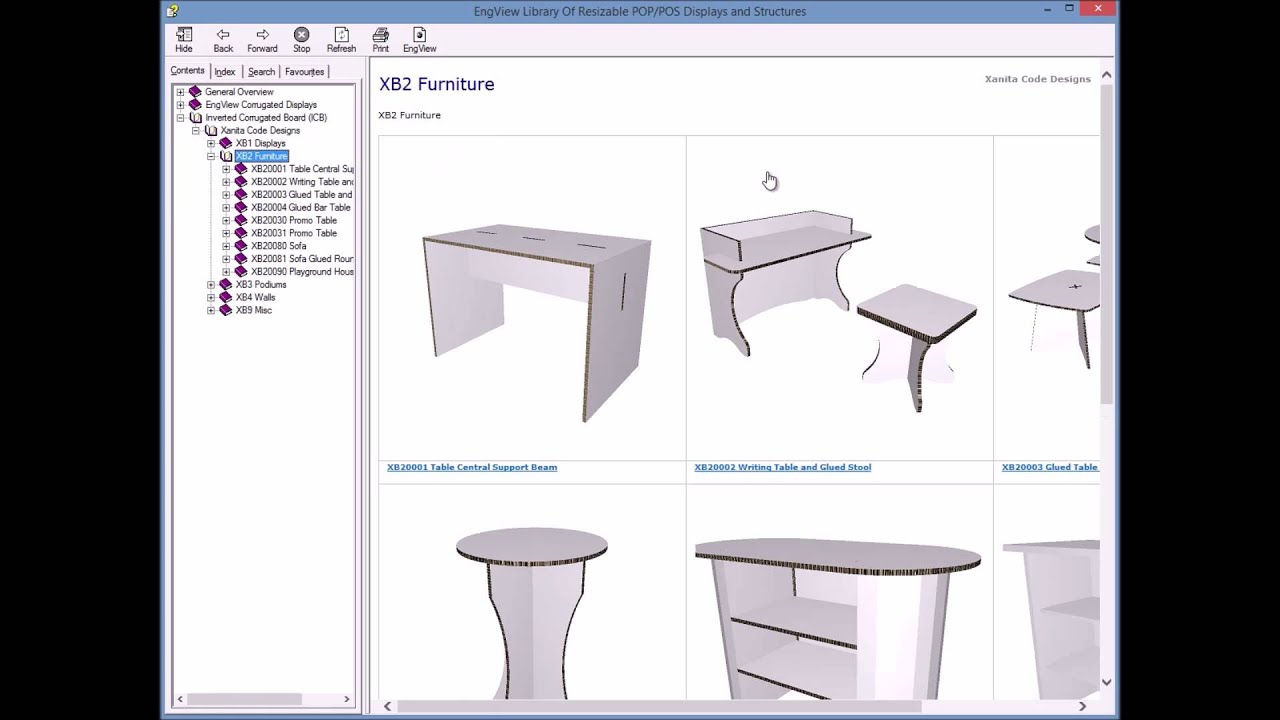Click the XB2 Furniture open book icon
The width and height of the screenshot is (1280, 720).
point(226,156)
